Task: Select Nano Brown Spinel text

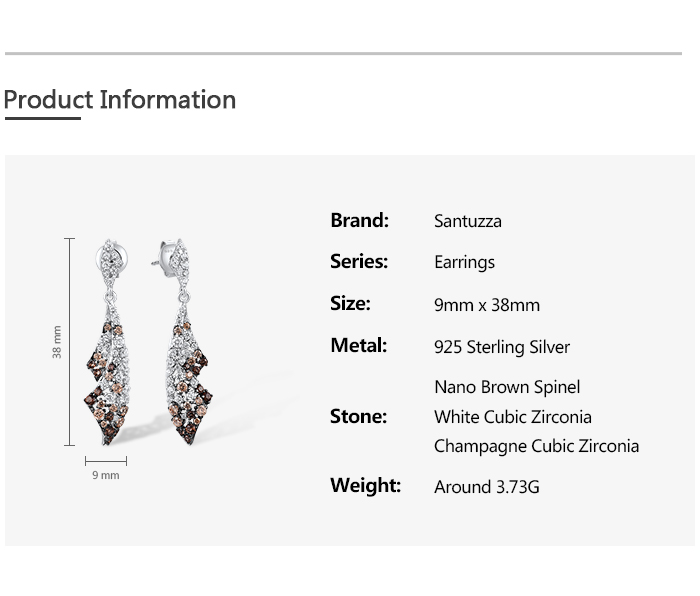Action: click(x=507, y=387)
